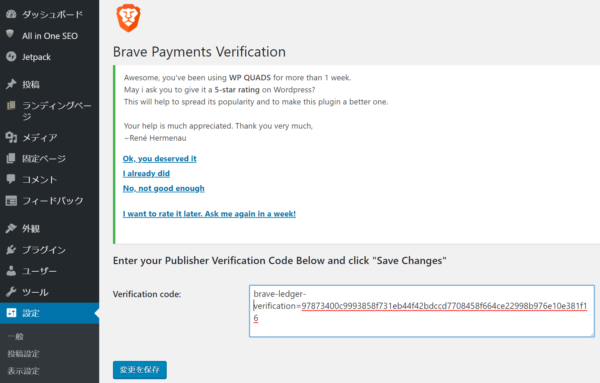Click the users person icon
The width and height of the screenshot is (600, 383).
[x=11, y=271]
